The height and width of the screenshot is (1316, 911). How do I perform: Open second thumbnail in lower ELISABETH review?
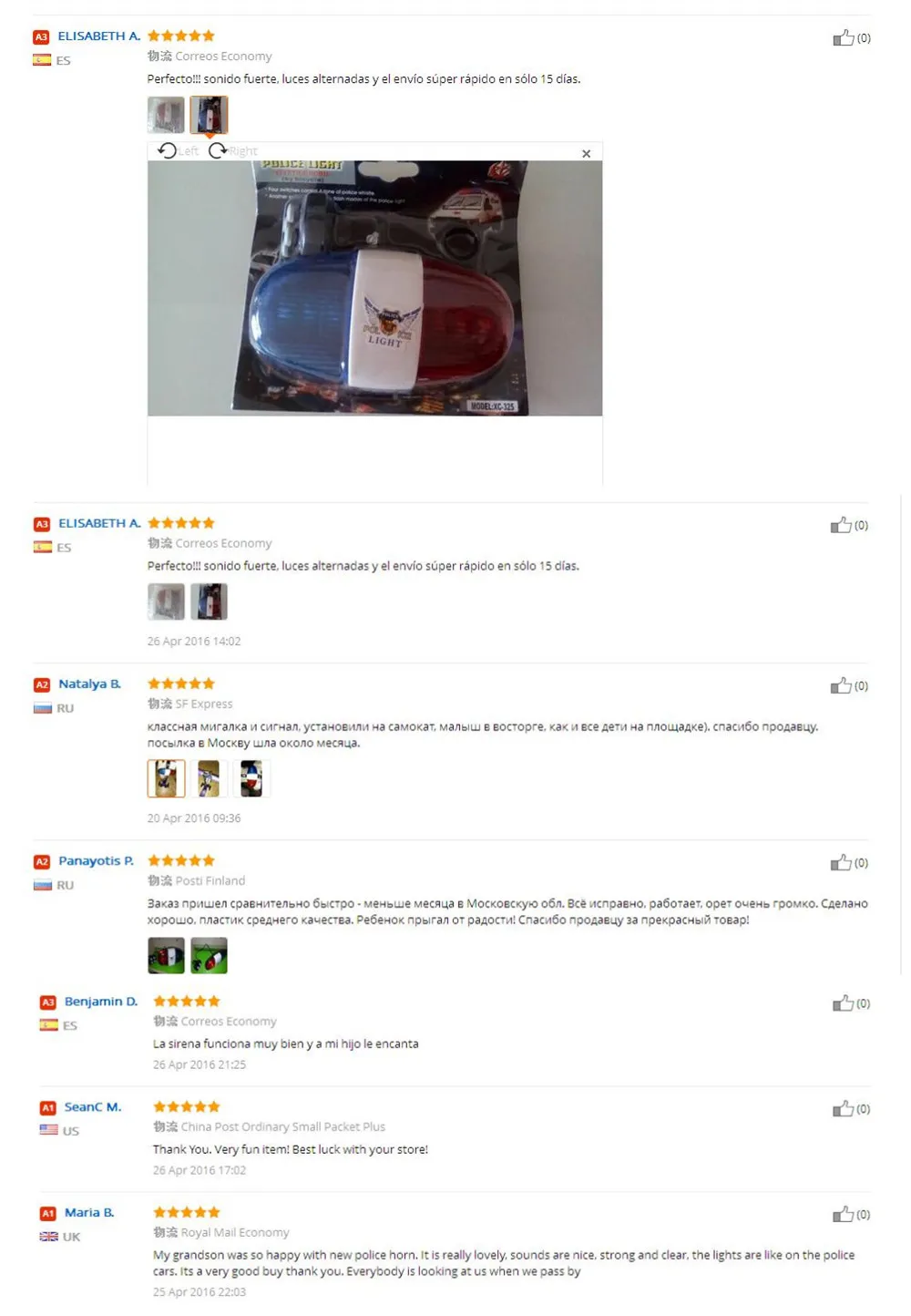[209, 601]
